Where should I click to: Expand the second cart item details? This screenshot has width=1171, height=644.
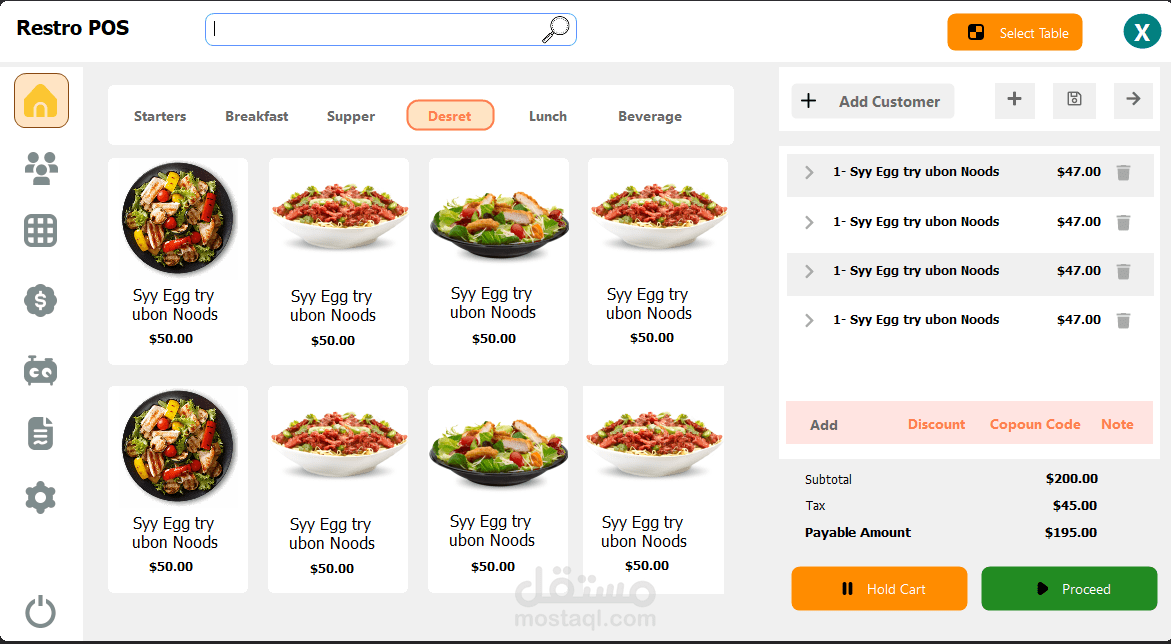coord(809,222)
